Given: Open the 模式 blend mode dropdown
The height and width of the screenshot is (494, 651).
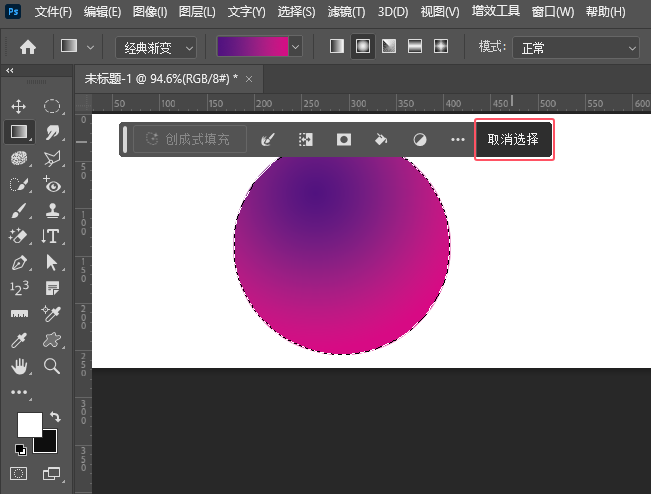Looking at the screenshot, I should click(576, 47).
